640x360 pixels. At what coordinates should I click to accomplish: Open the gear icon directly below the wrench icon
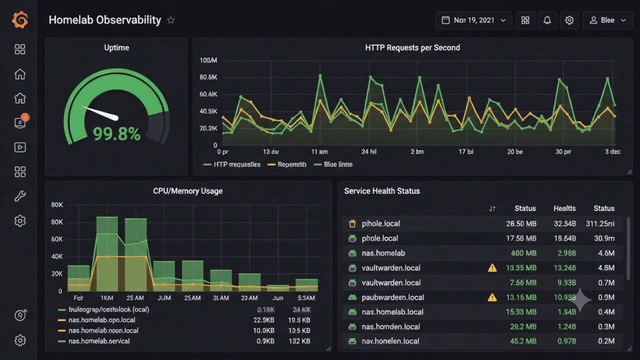coord(20,221)
